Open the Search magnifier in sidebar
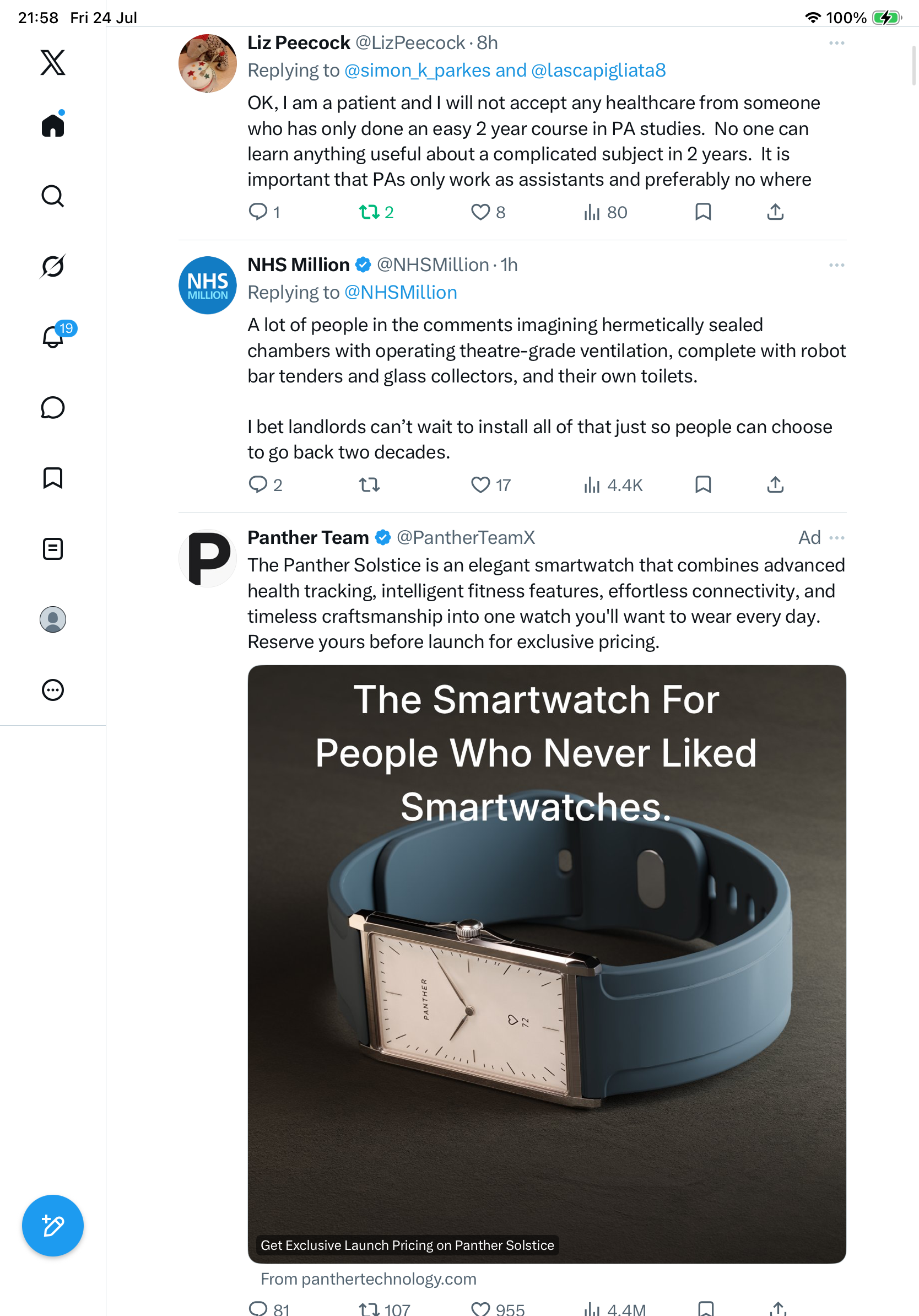This screenshot has width=919, height=1316. click(53, 196)
